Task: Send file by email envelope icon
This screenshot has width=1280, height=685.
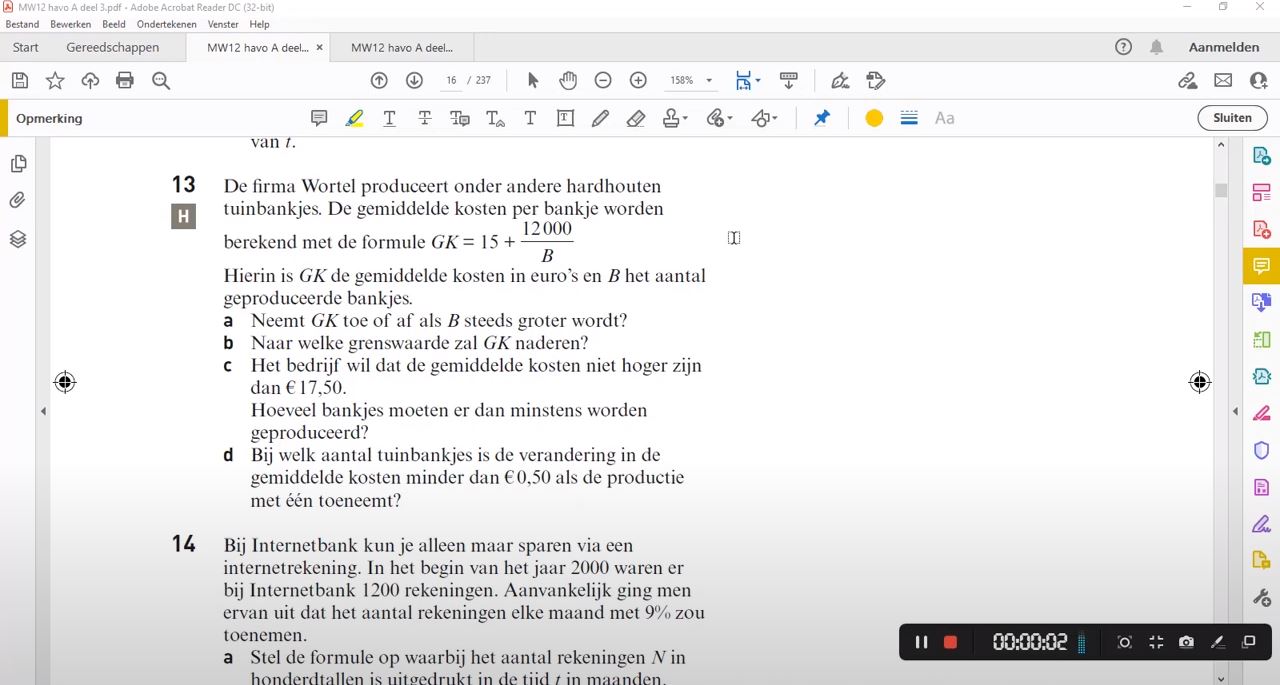Action: pos(1223,81)
